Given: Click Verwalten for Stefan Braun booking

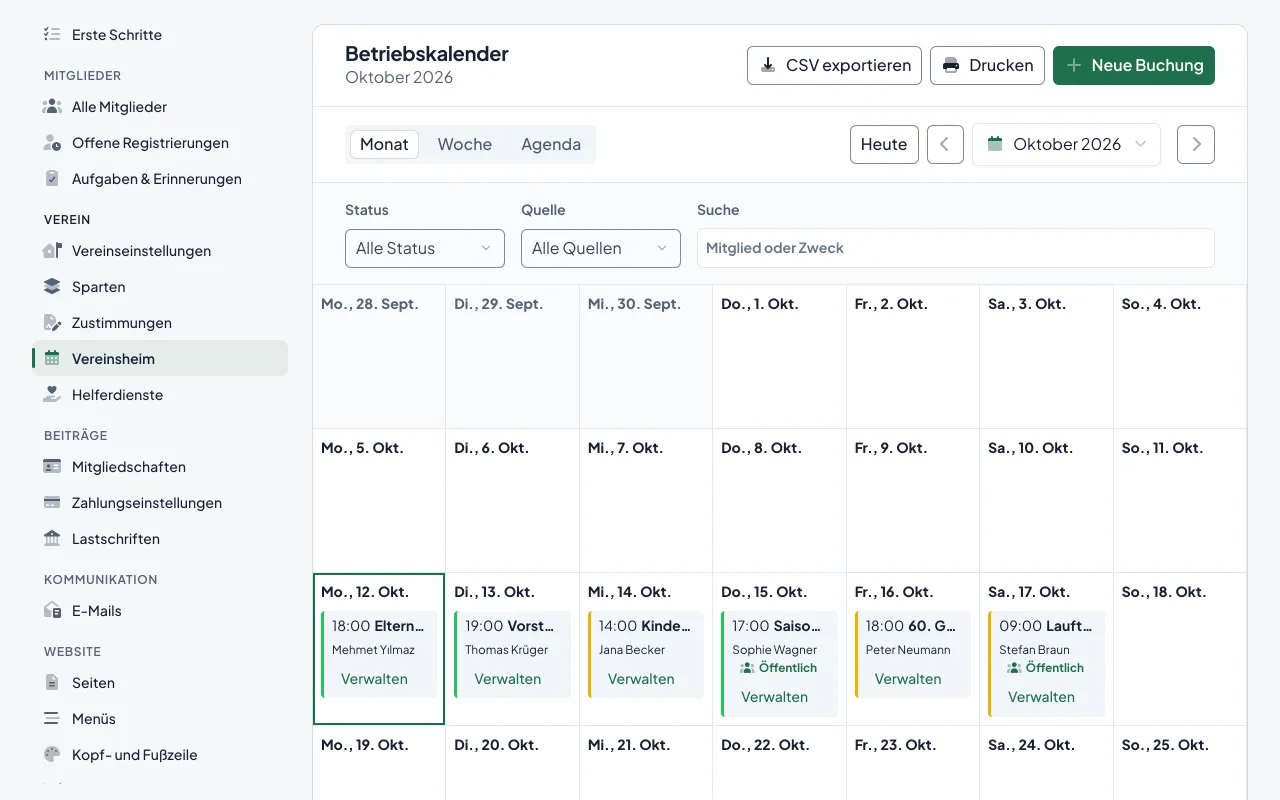Looking at the screenshot, I should click(x=1042, y=697).
